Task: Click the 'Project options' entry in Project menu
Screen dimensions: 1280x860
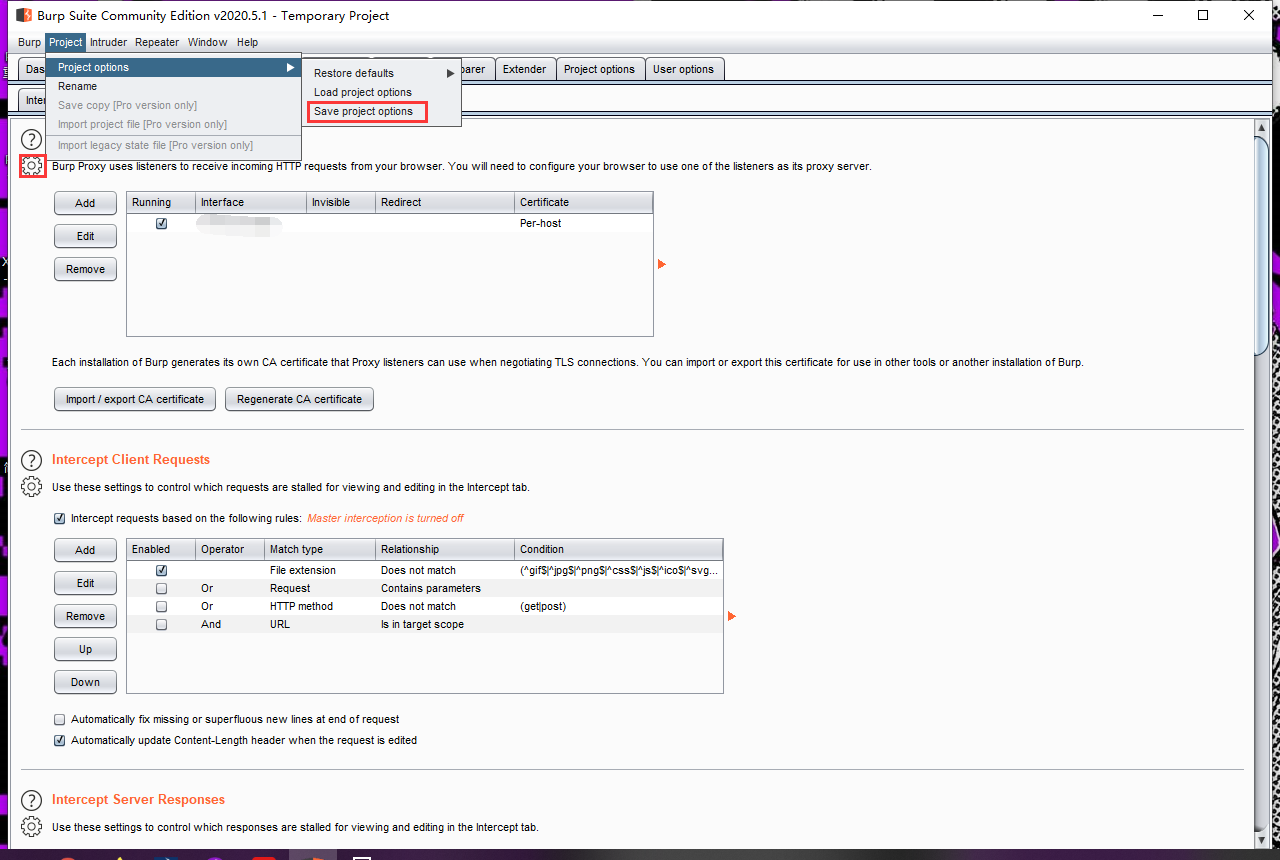Action: click(174, 67)
